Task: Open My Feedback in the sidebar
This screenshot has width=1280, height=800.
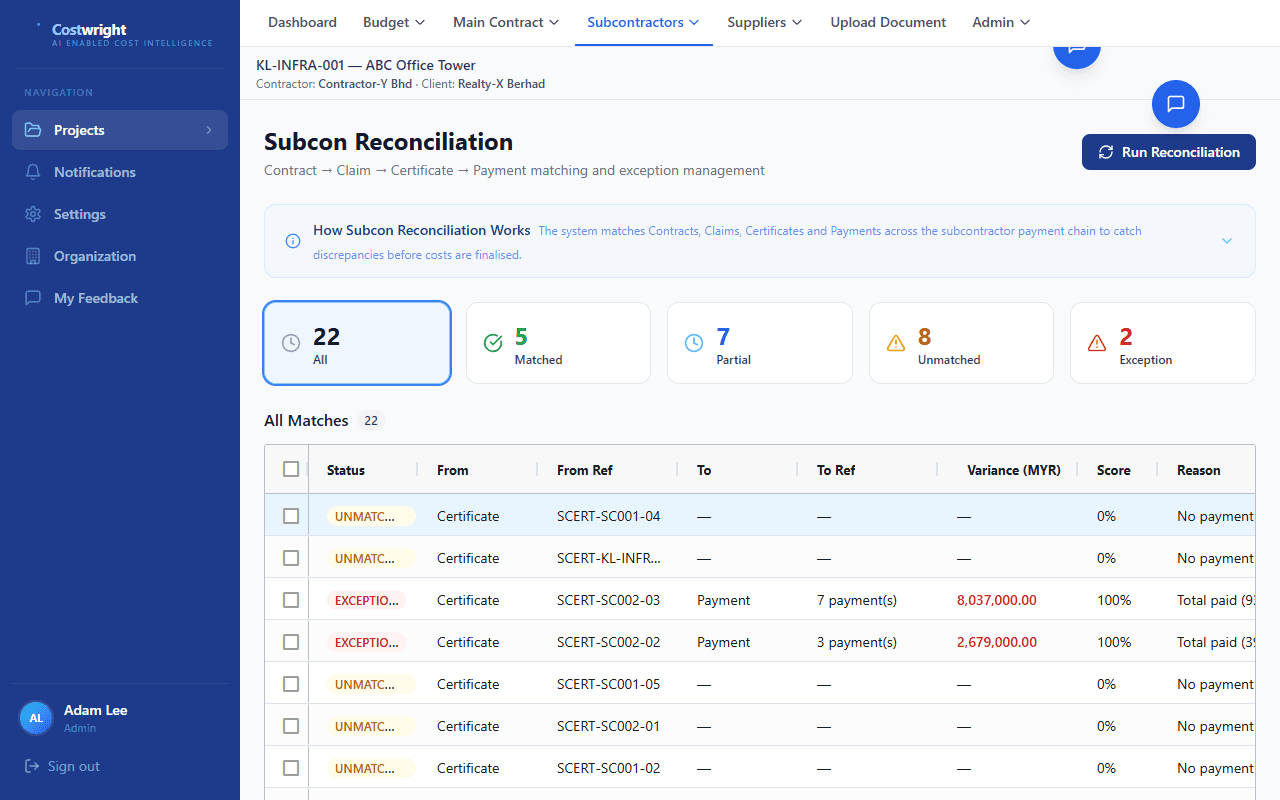Action: [x=120, y=298]
